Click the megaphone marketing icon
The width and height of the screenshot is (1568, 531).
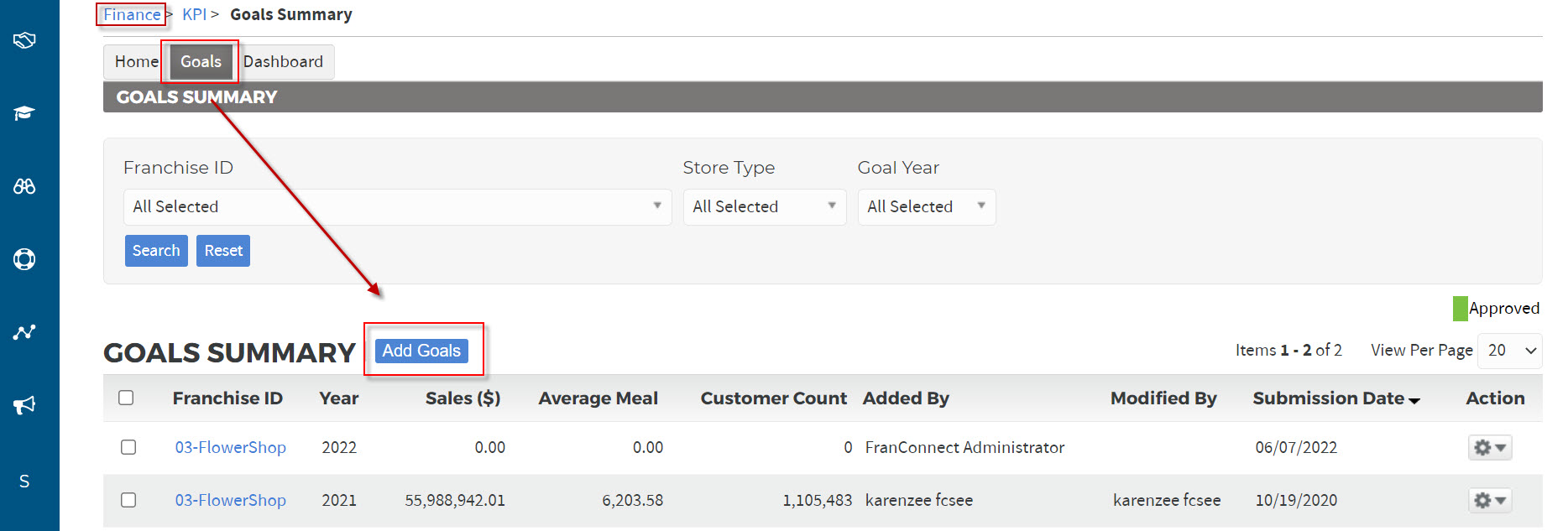(x=24, y=405)
